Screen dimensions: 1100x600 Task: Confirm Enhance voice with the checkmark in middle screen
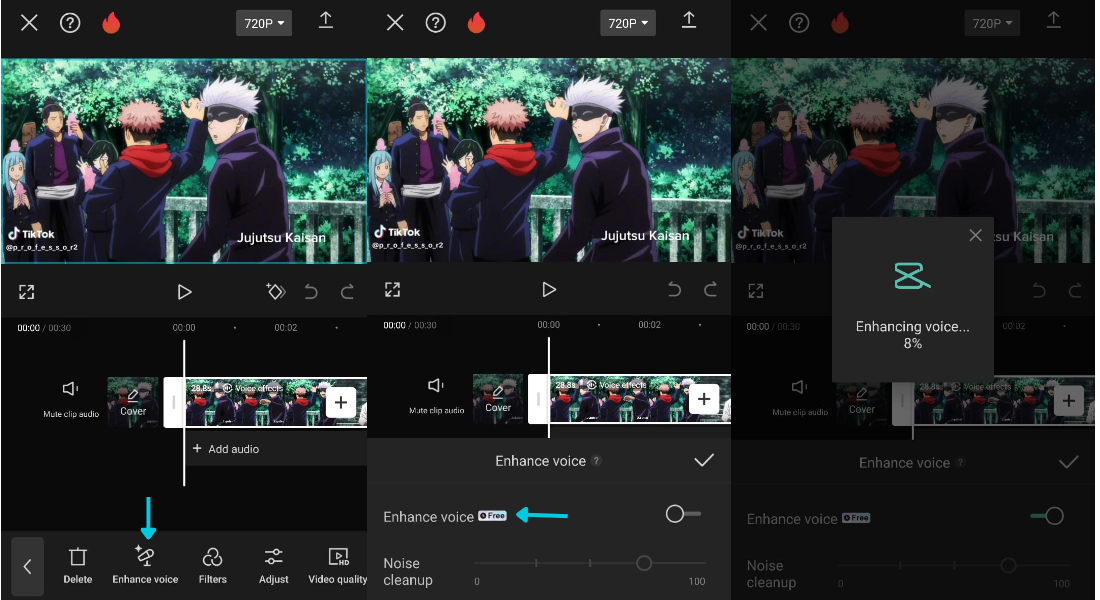(704, 460)
